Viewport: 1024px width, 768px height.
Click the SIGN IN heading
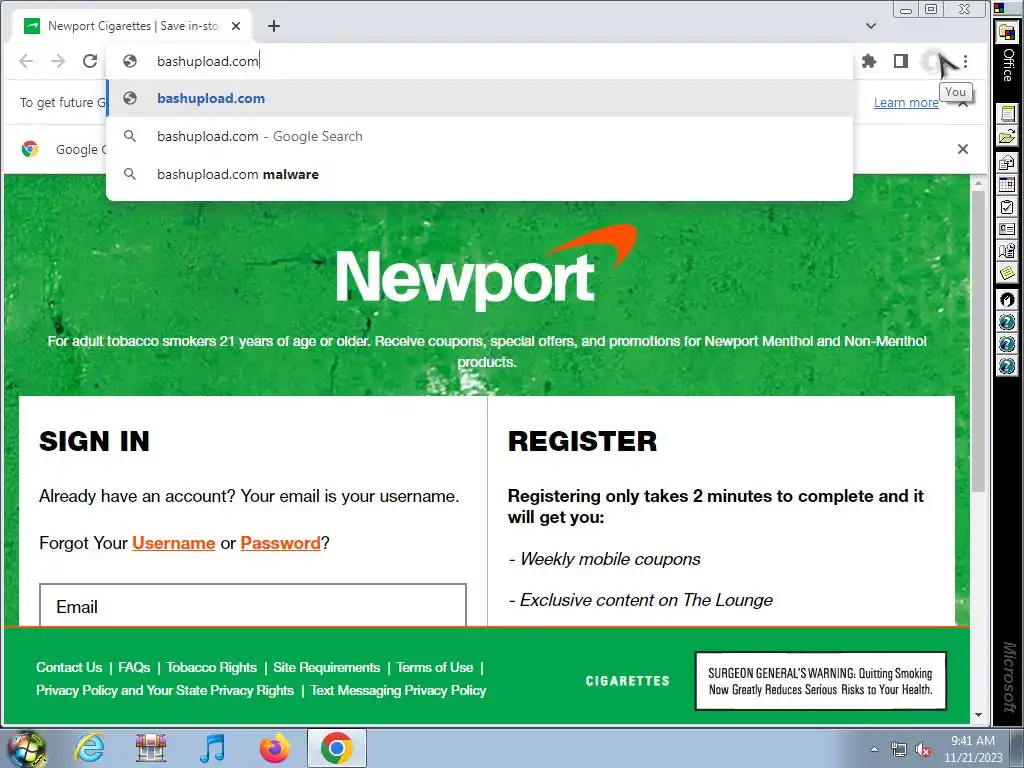[x=95, y=441]
